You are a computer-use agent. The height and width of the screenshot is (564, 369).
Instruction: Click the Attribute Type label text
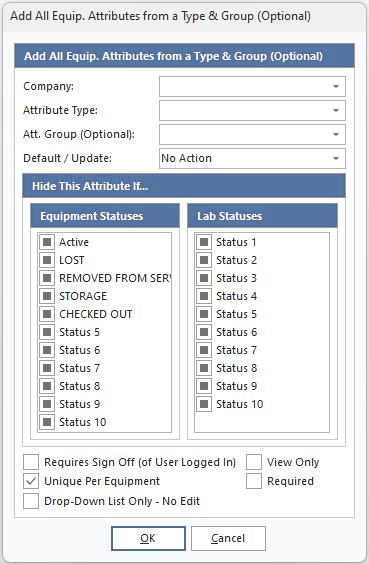click(60, 110)
